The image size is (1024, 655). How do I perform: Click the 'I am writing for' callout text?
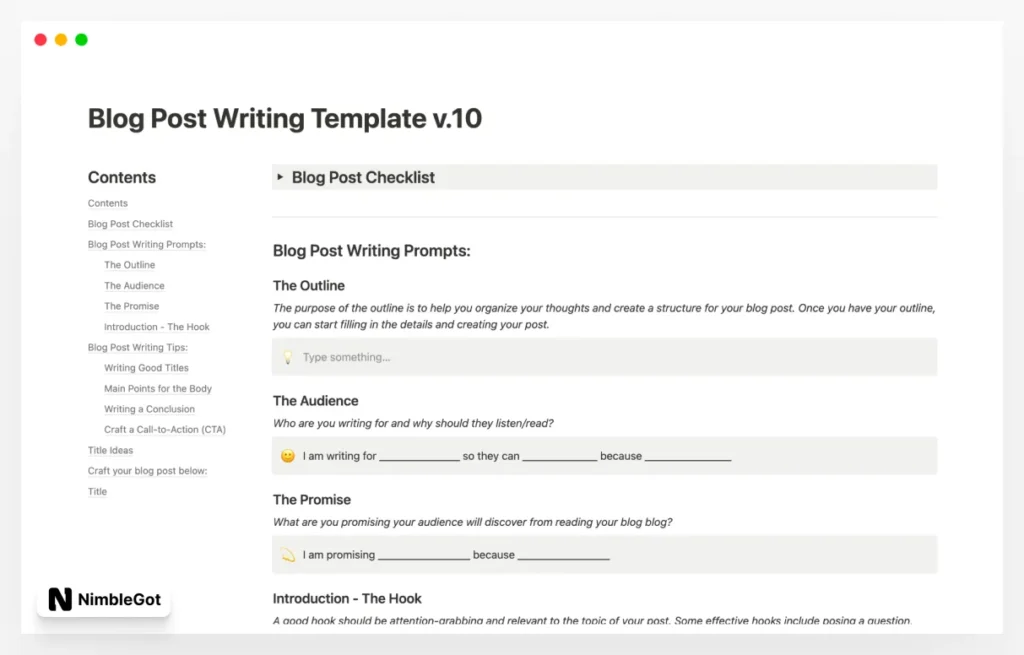[x=340, y=456]
